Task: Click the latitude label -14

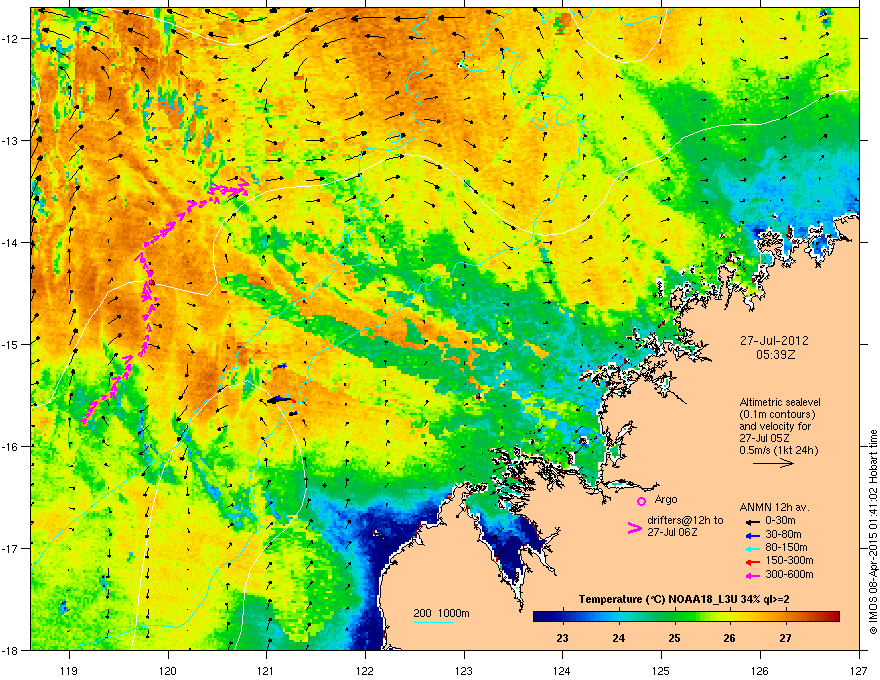Action: (10, 242)
